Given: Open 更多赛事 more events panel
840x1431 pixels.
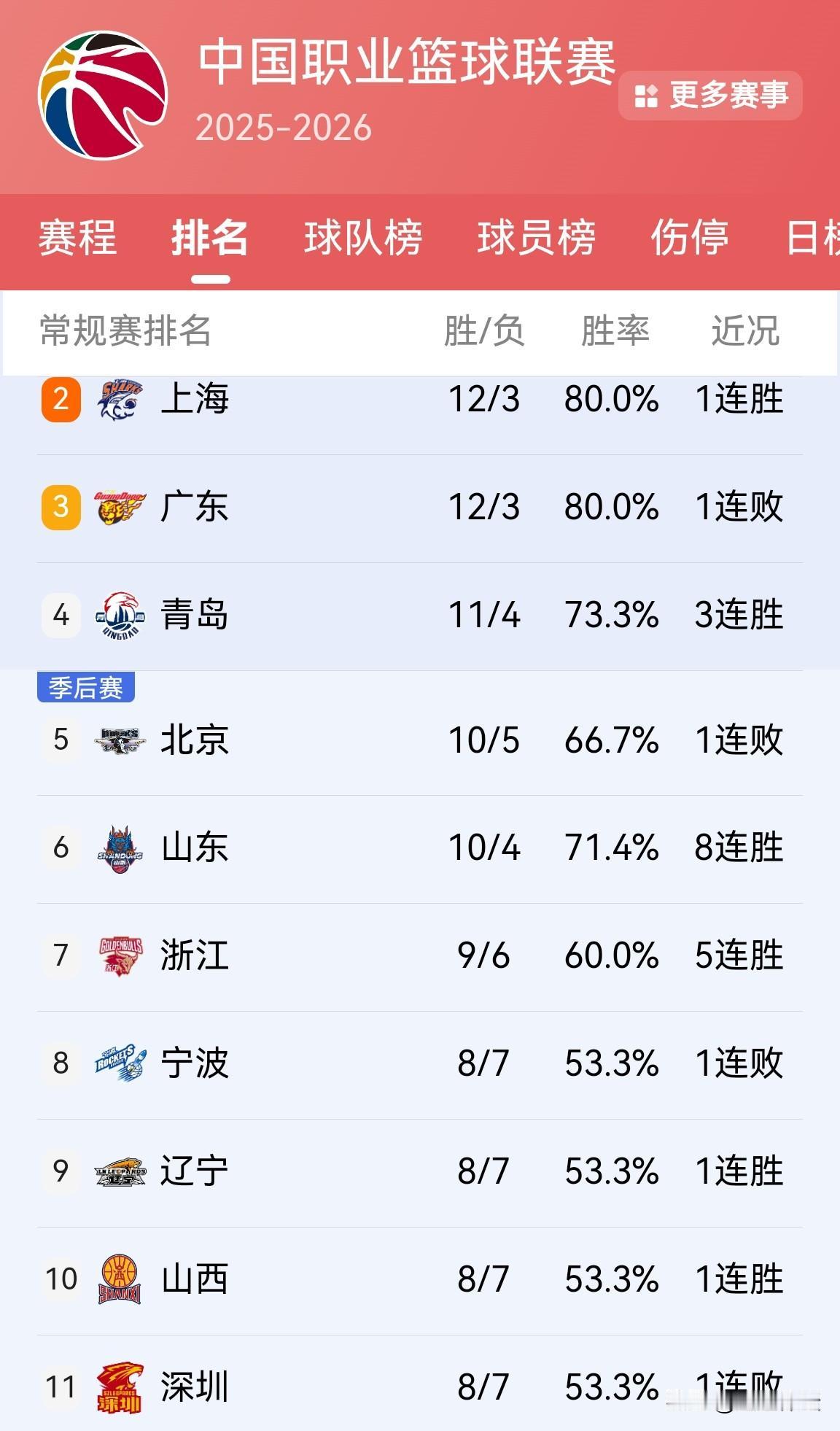Looking at the screenshot, I should pos(709,93).
